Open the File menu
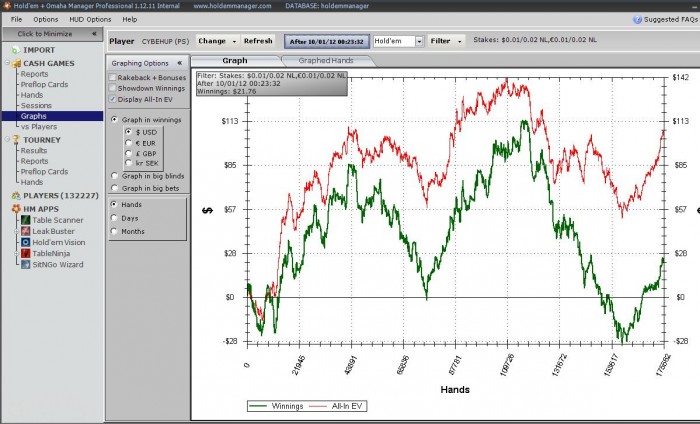Screen dimensions: 700x424 (17, 19)
